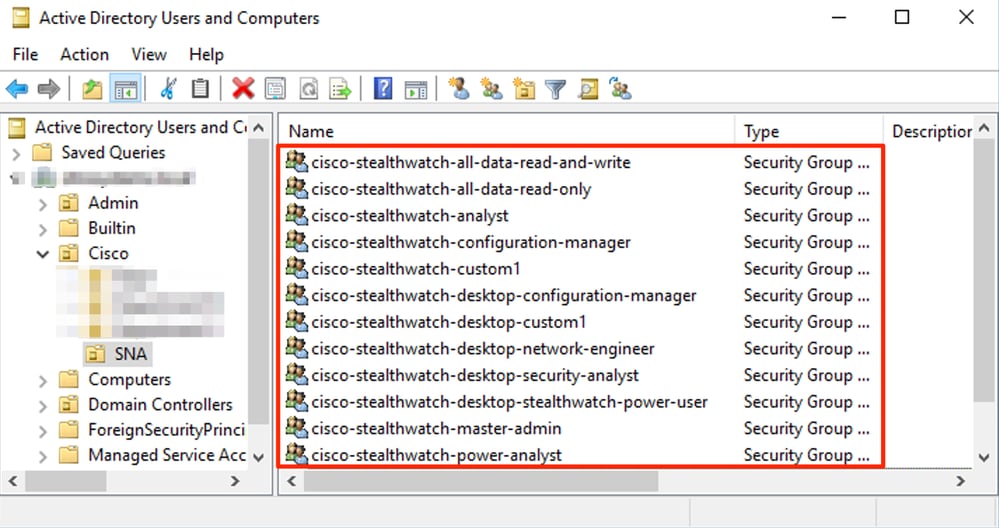Viewport: 999px width, 528px height.
Task: Expand the Domain Controllers node
Action: (x=43, y=406)
